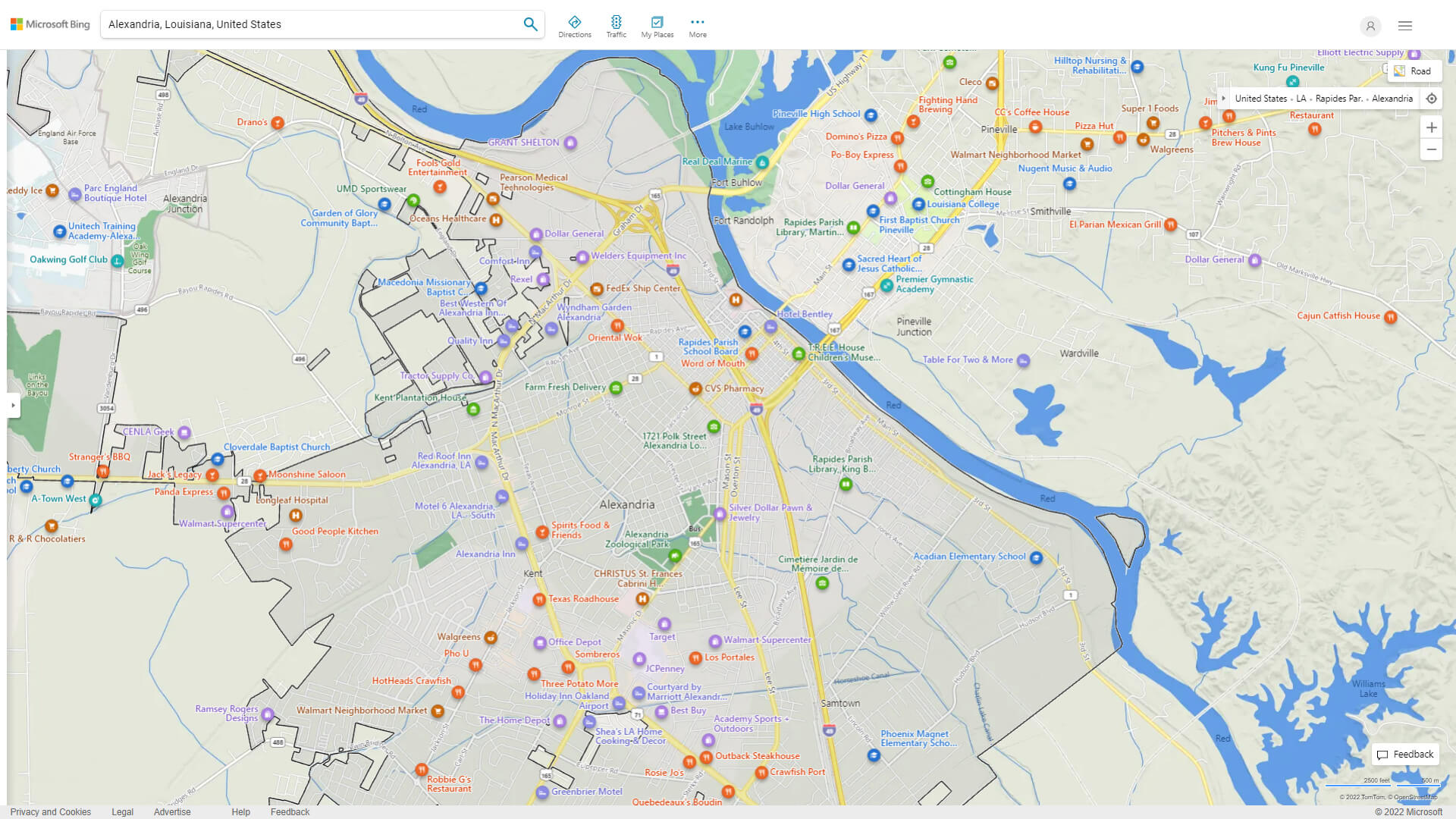This screenshot has width=1456, height=819.
Task: Click the More options ellipsis
Action: [x=697, y=25]
